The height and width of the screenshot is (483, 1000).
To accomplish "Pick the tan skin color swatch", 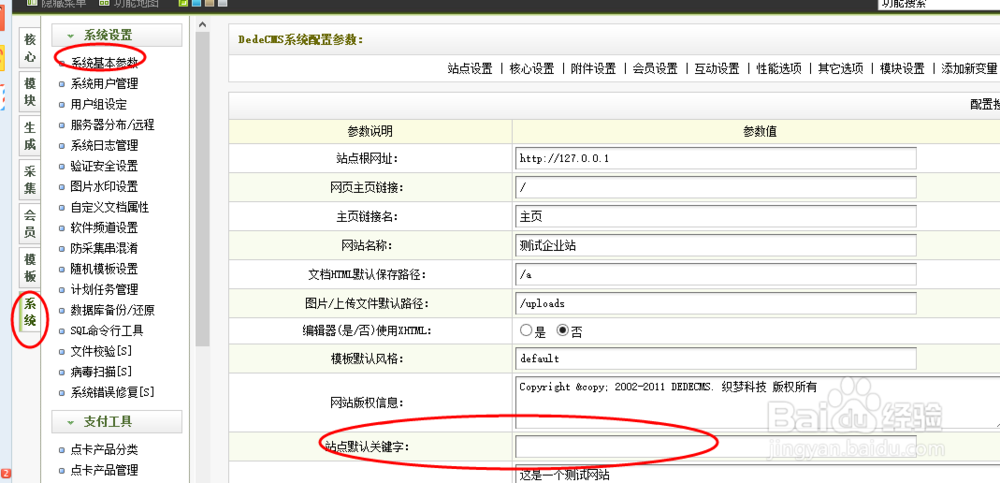I will 210,3.
